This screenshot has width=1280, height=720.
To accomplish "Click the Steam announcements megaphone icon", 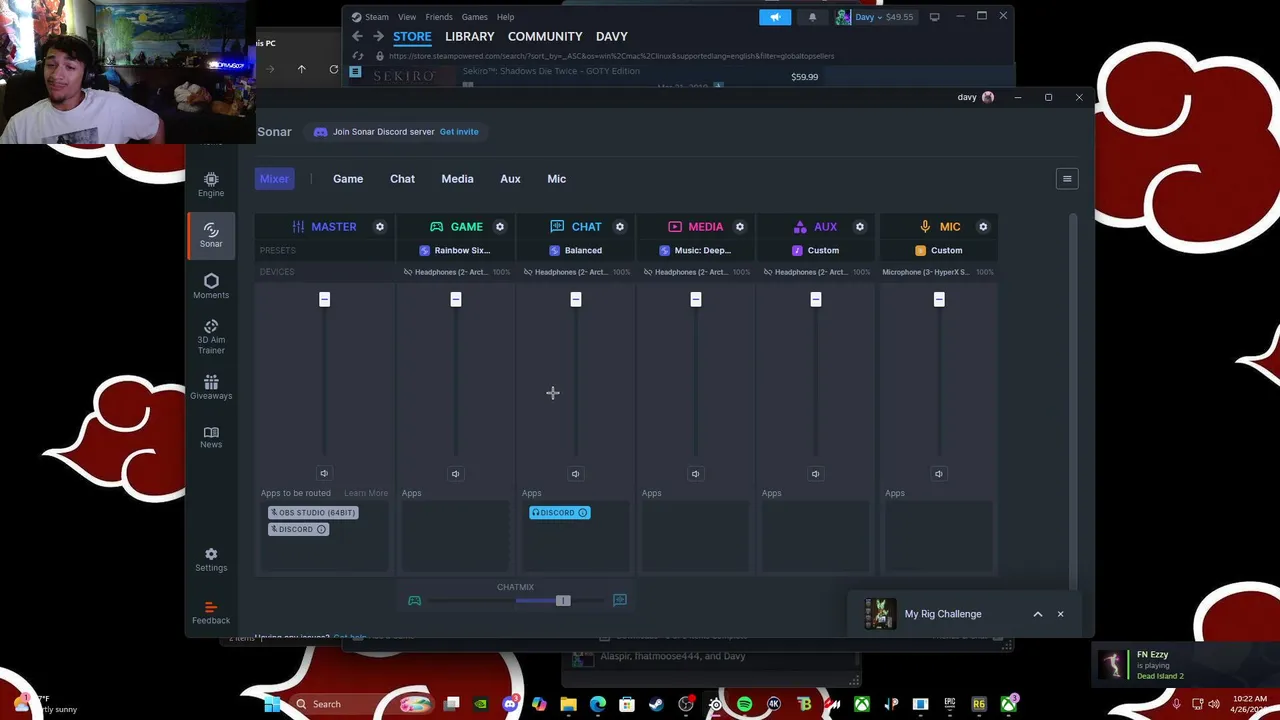I will click(x=775, y=17).
